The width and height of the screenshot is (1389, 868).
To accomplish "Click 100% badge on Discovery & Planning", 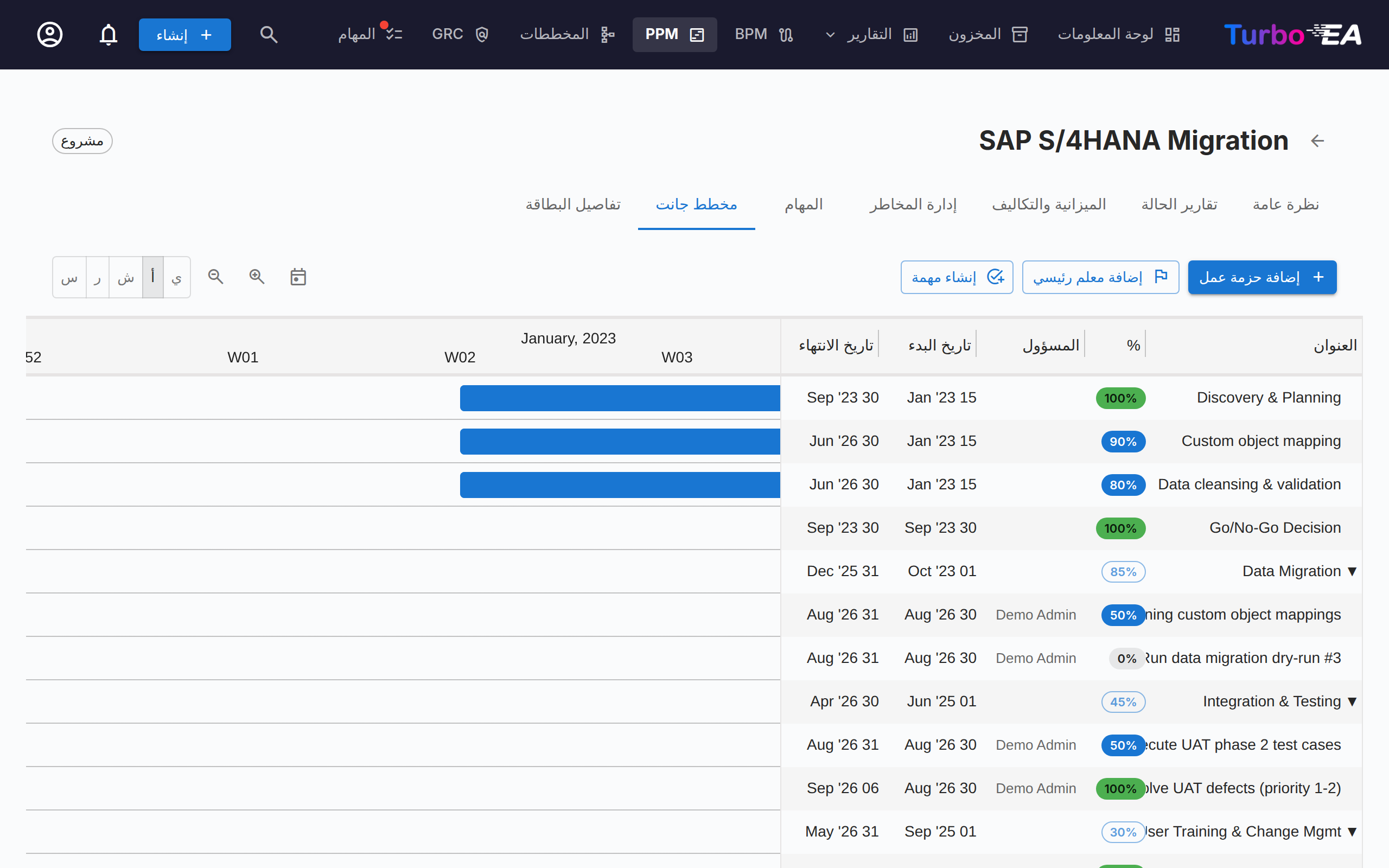I will [1120, 398].
